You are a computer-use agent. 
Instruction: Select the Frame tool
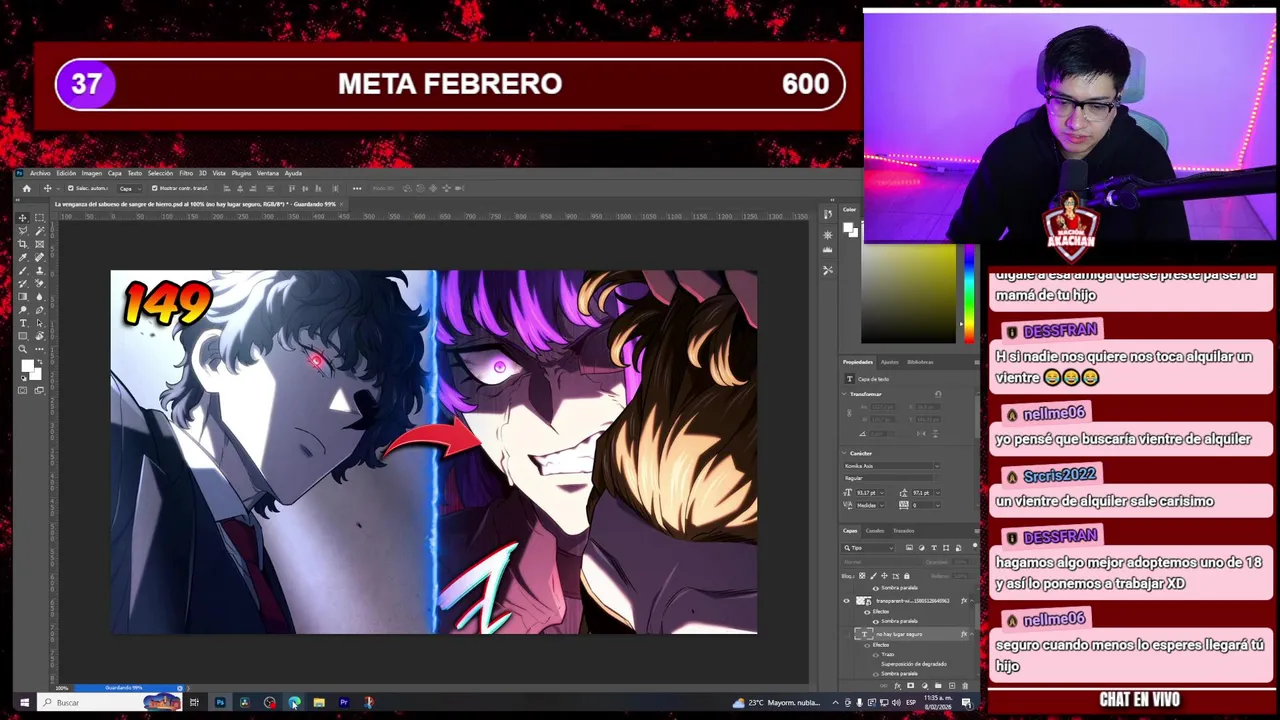click(x=39, y=244)
